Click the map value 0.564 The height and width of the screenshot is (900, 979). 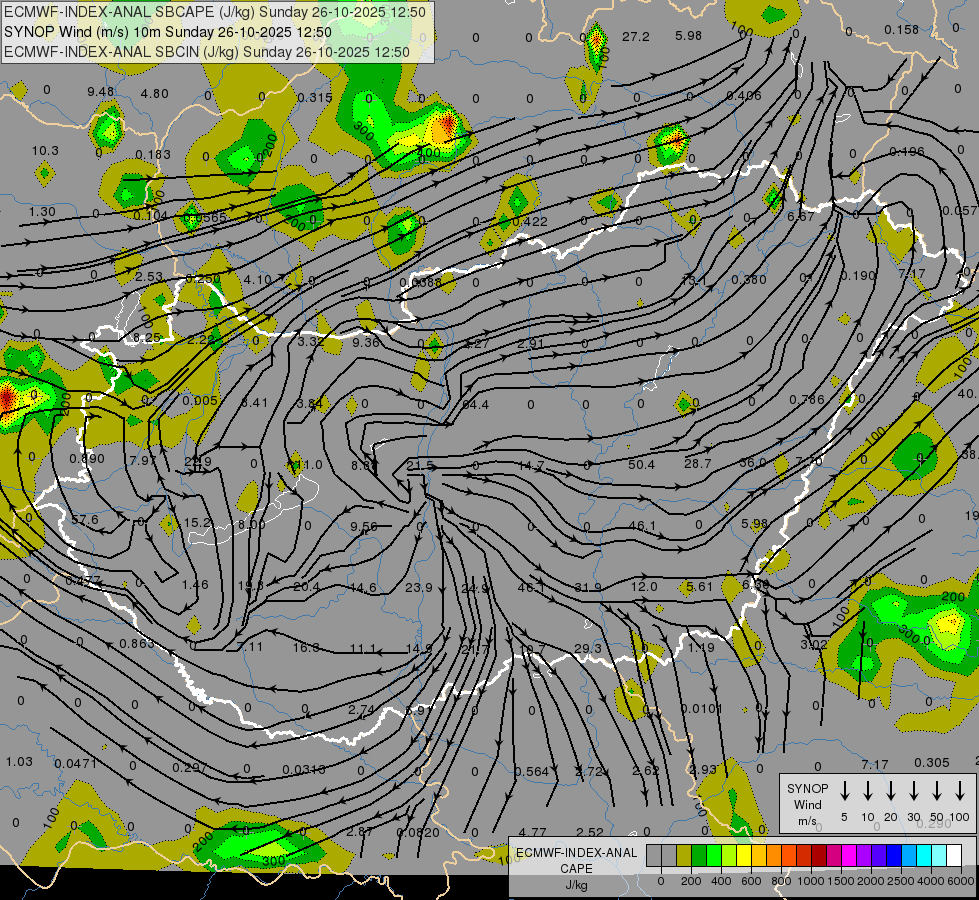[x=531, y=771]
